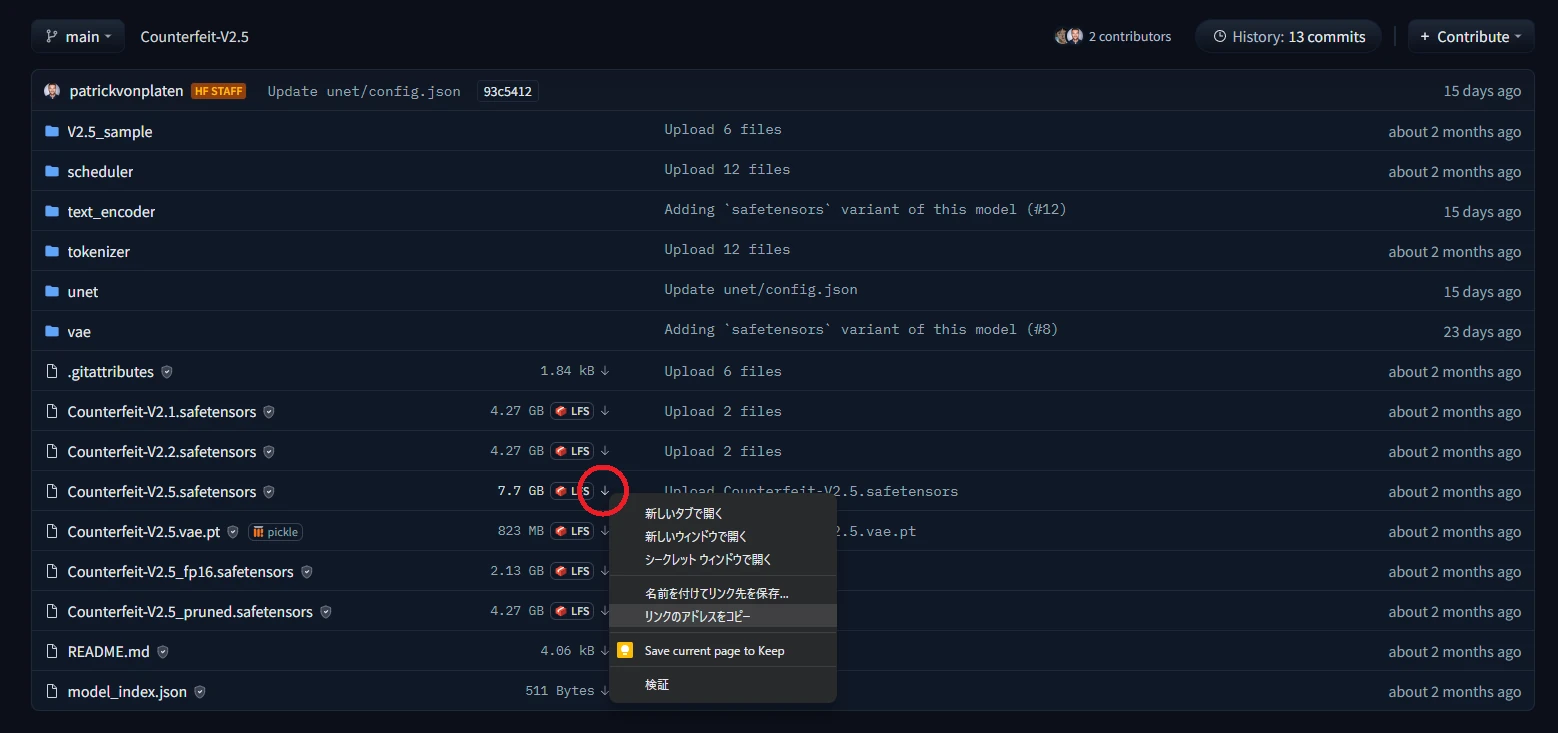Click the 93c5412 commit hash
Screen dimensions: 1558x733
click(507, 91)
